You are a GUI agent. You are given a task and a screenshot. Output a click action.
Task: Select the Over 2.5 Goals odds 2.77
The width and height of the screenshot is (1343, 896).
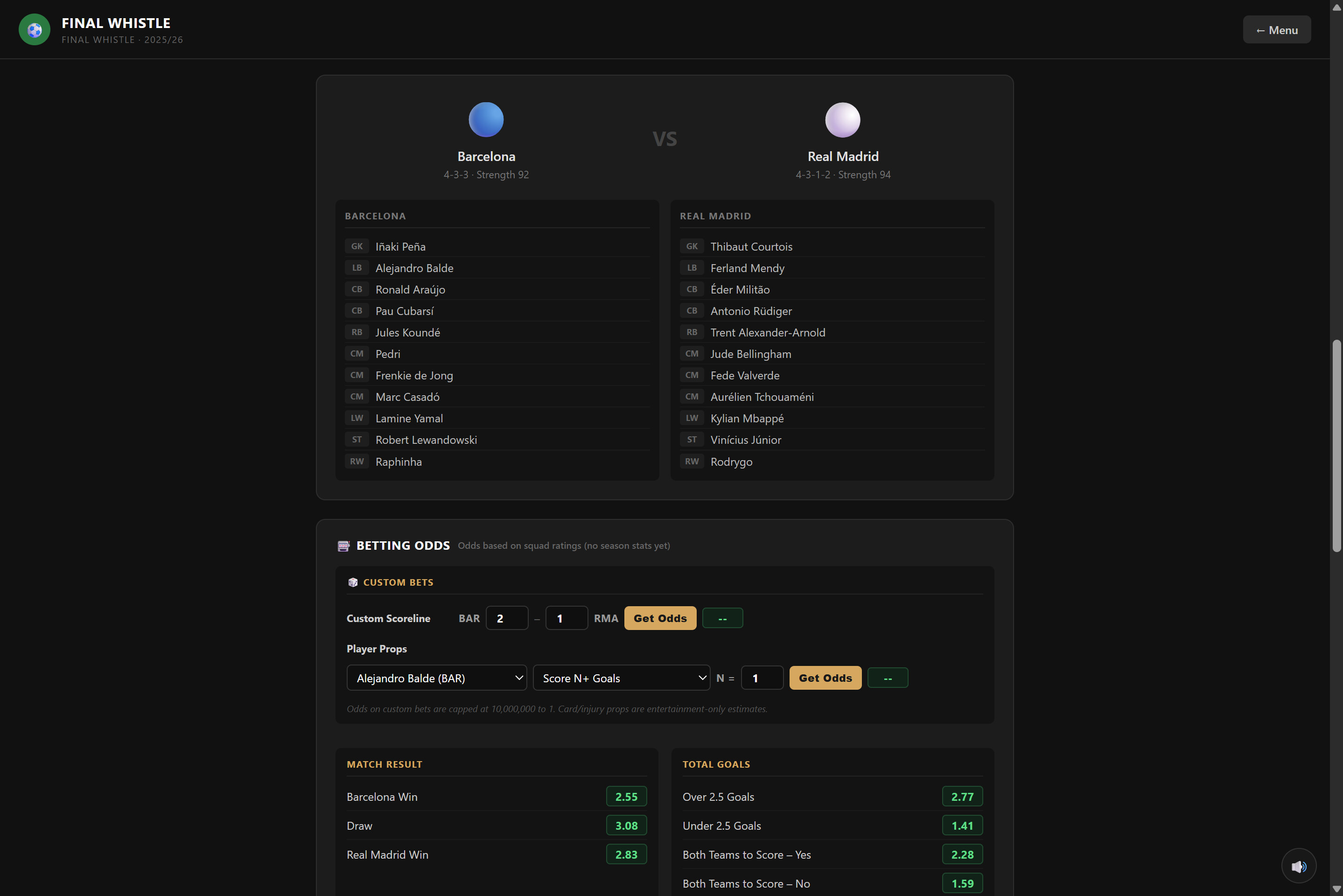962,797
